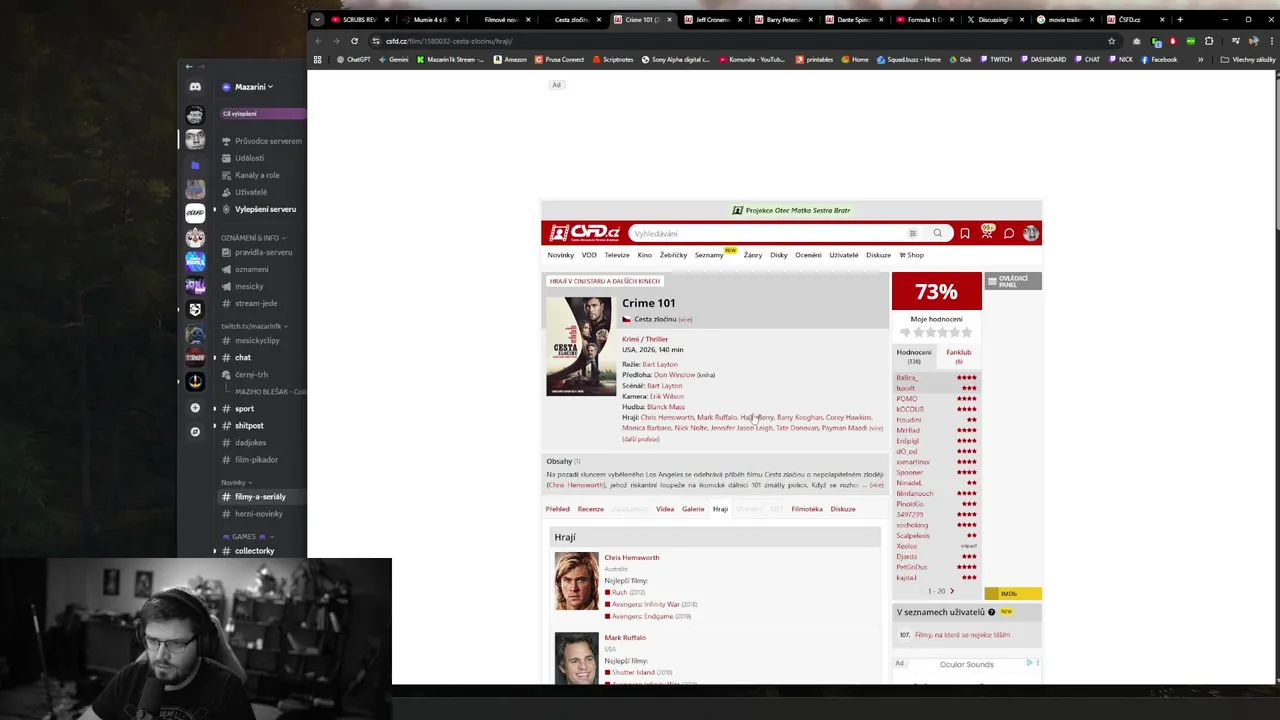Open the Chrome tab search dropdown
The width and height of the screenshot is (1280, 720).
point(317,19)
